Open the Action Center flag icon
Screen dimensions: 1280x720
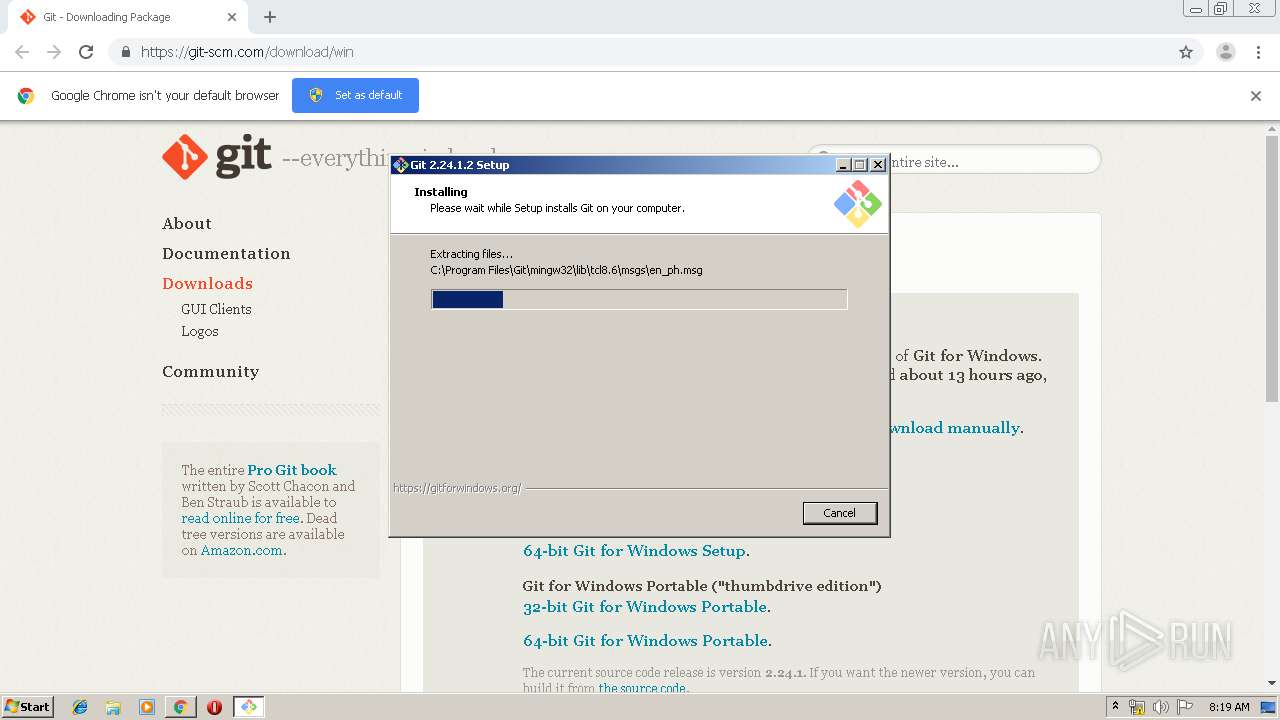point(1185,707)
